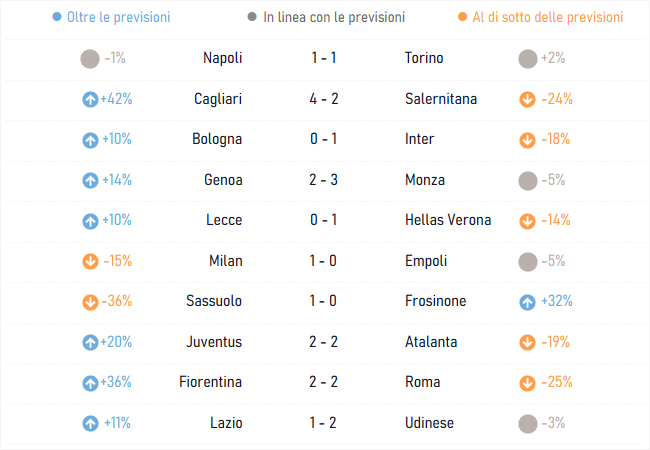
Task: Click the orange down arrow beside Milan -15%
Action: 90,261
